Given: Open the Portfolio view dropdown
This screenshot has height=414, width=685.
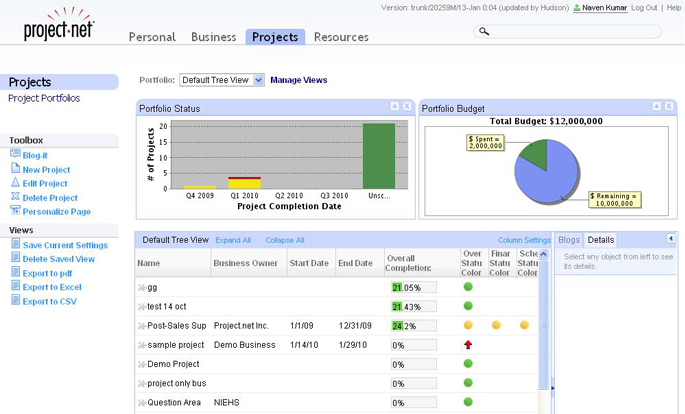Looking at the screenshot, I should coord(258,80).
